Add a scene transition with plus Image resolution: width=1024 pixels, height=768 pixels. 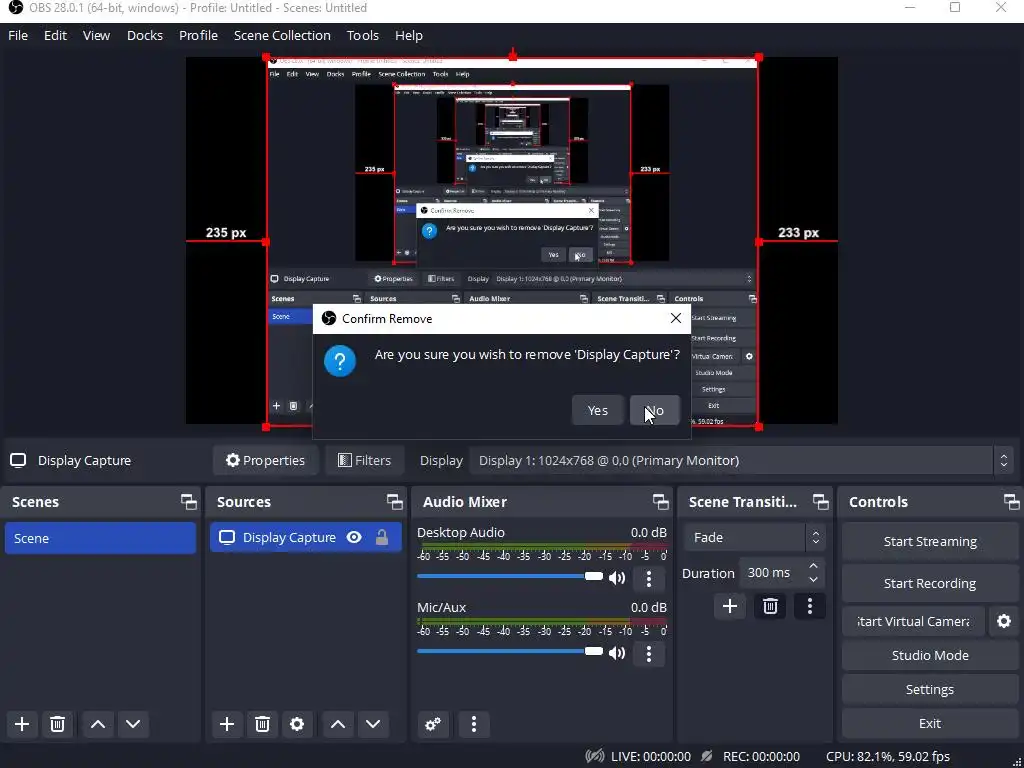(729, 607)
